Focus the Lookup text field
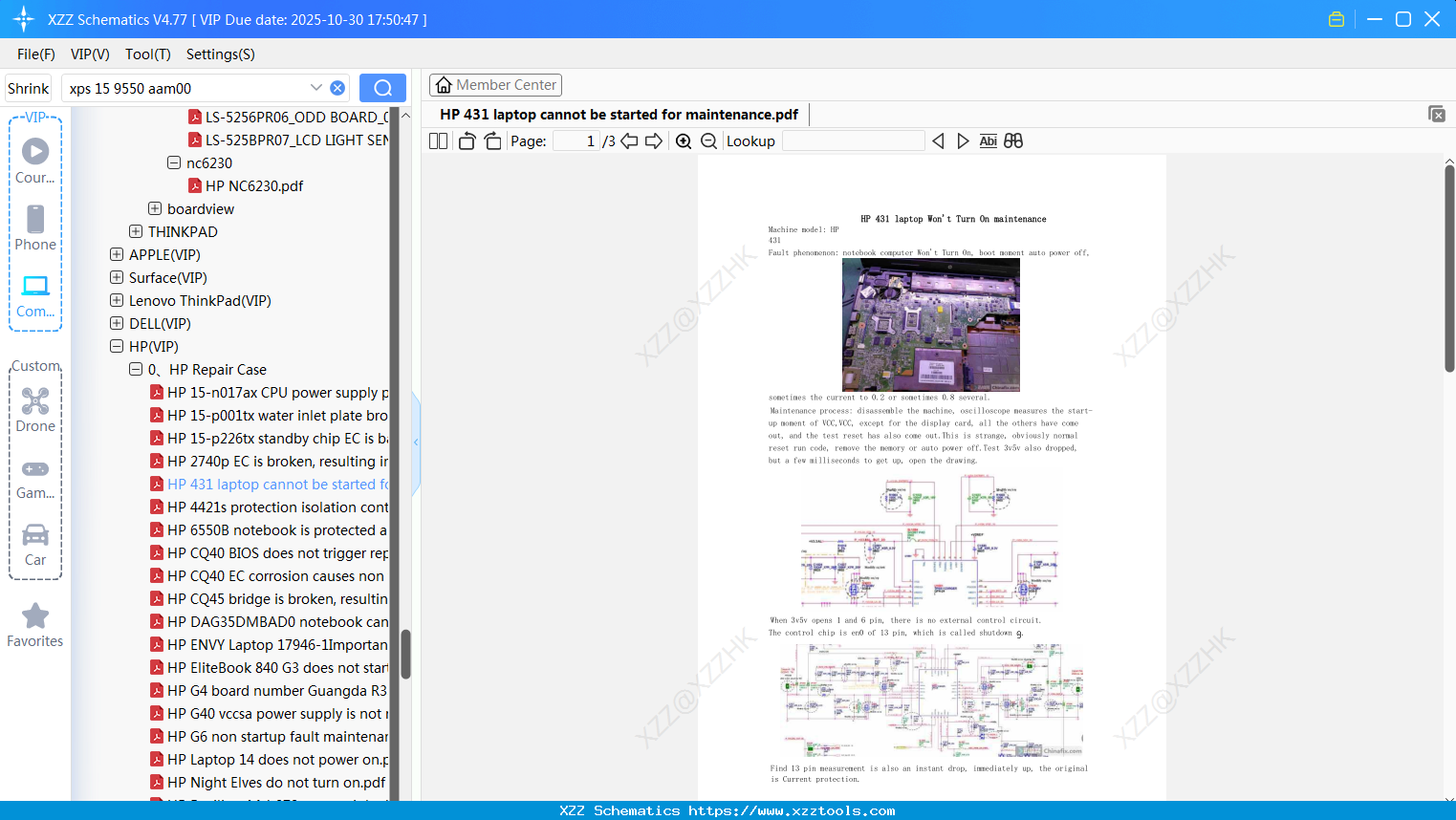This screenshot has width=1456, height=820. [853, 141]
